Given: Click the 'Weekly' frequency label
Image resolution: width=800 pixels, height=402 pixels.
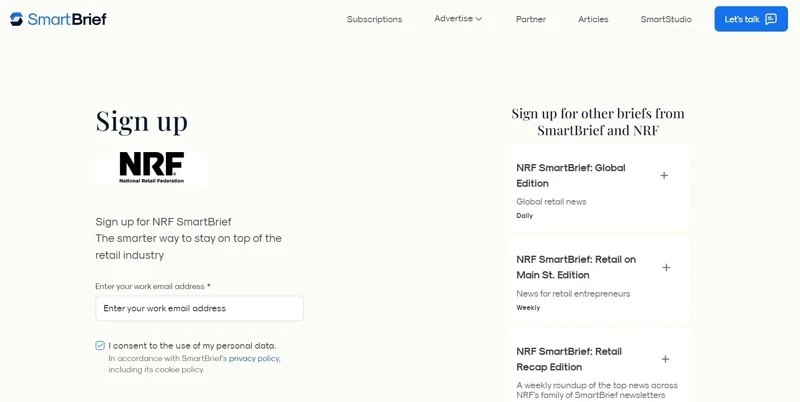Looking at the screenshot, I should (528, 308).
